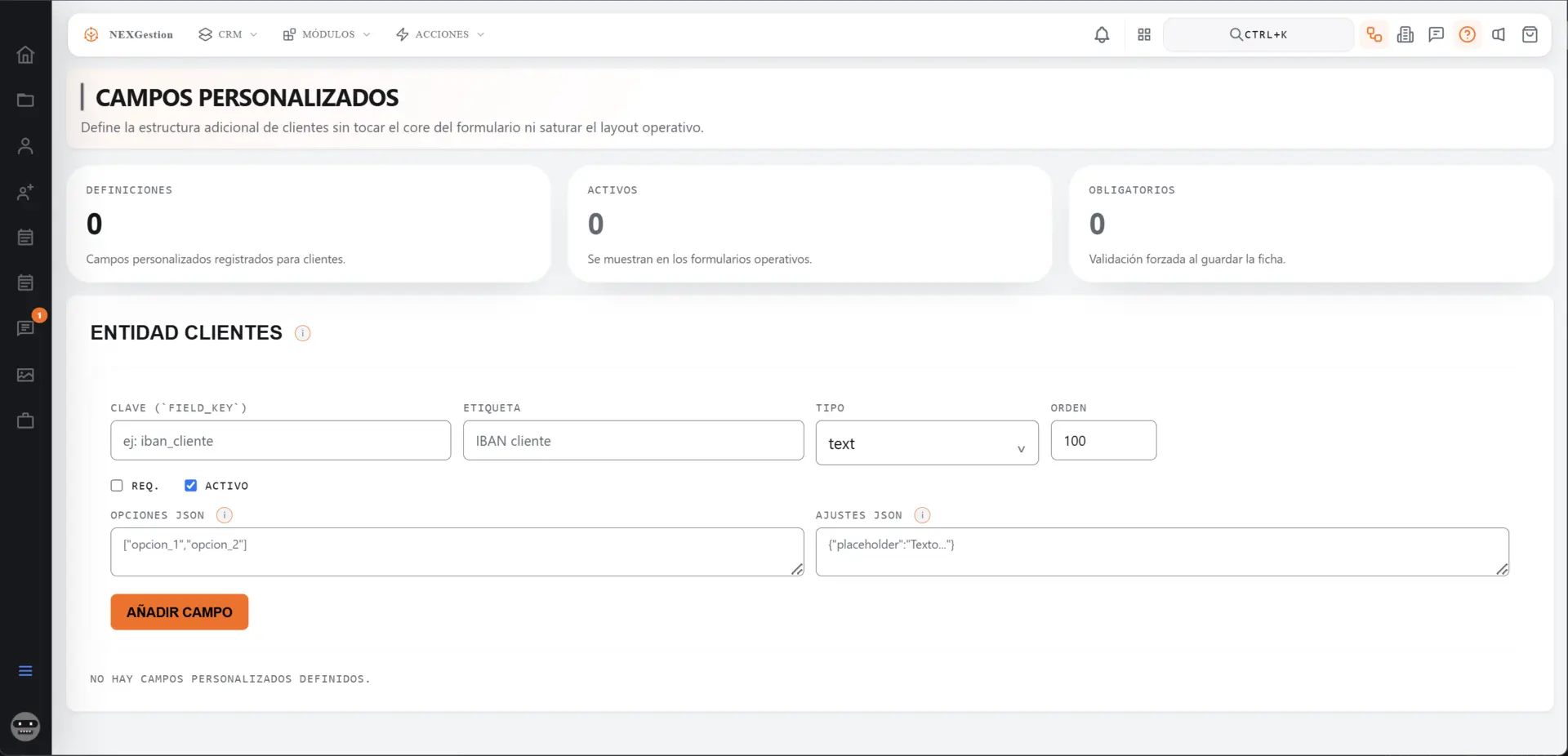Open the home icon in sidebar

(25, 55)
